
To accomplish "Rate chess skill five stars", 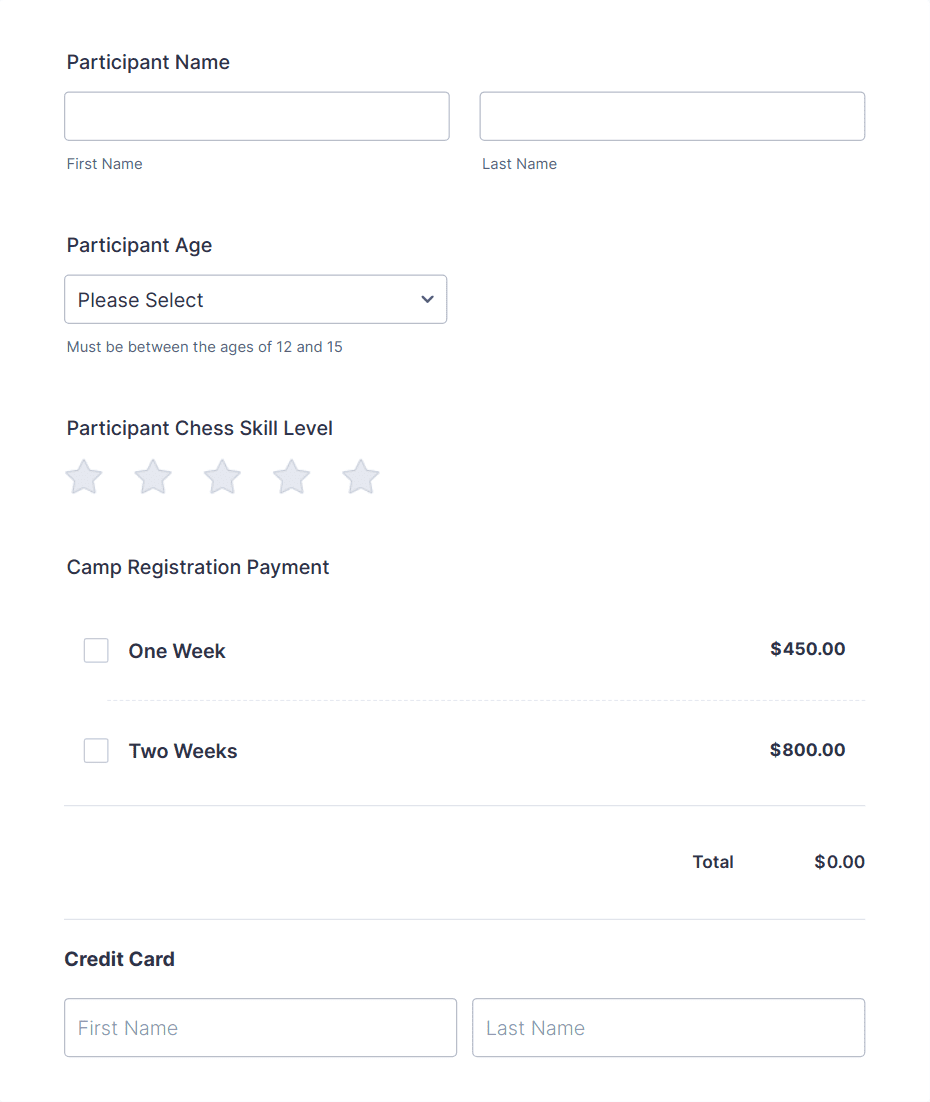I will pos(359,477).
